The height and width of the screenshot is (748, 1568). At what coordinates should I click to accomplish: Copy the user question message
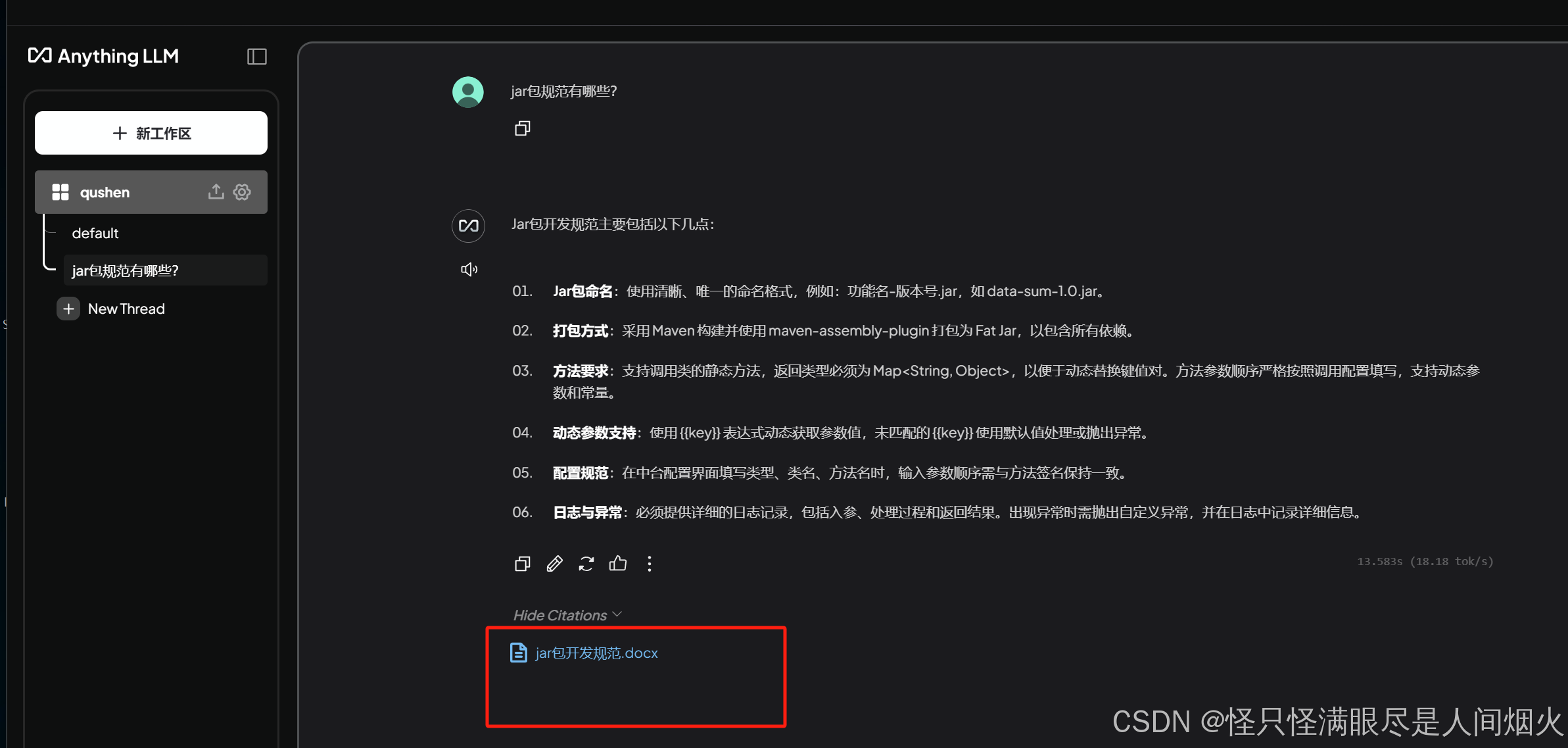pos(522,128)
